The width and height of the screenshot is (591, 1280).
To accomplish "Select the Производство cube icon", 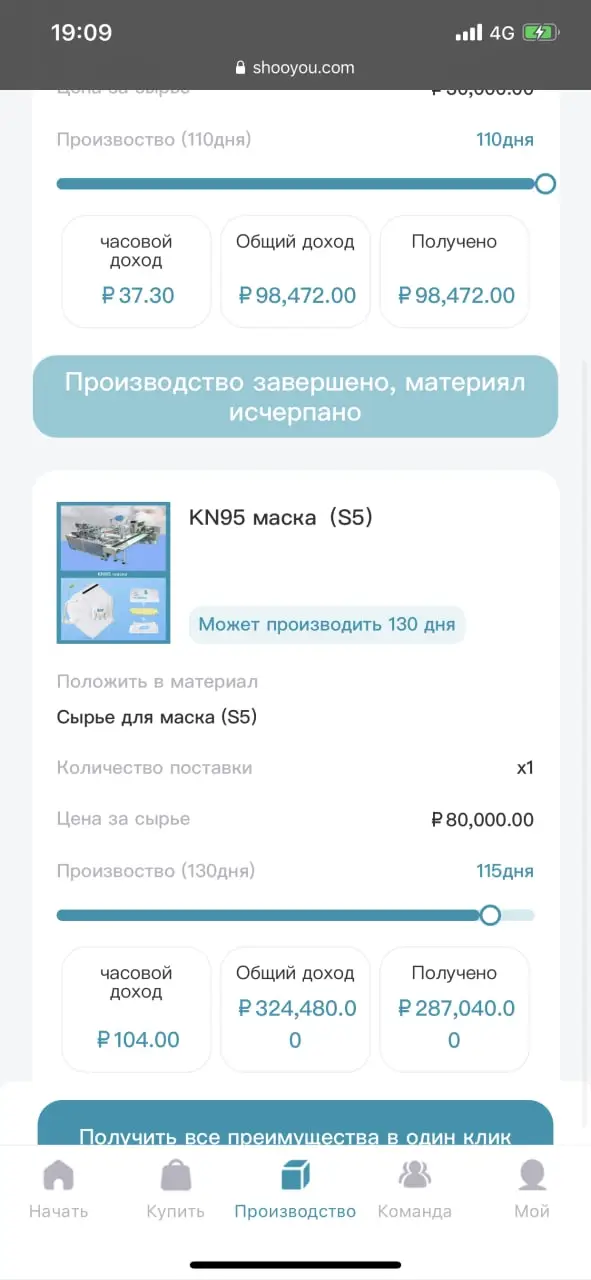I will click(295, 1175).
